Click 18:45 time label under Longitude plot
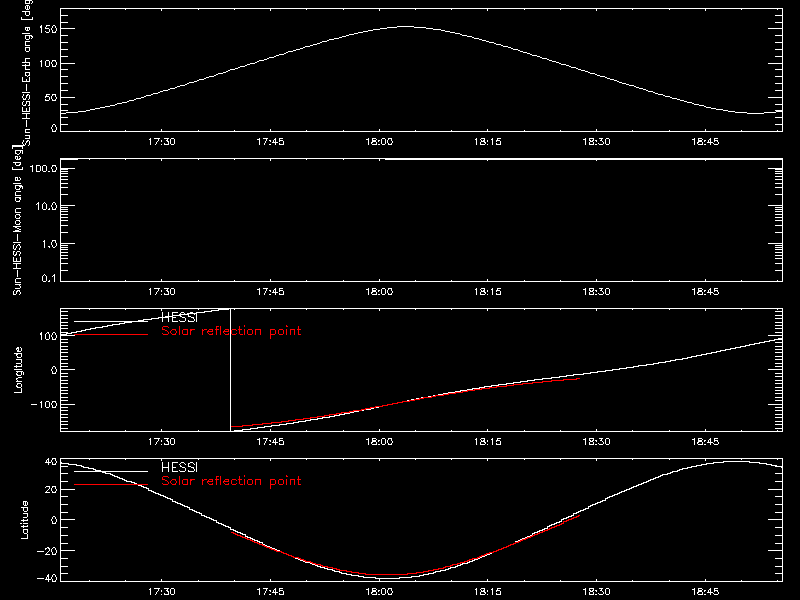Screen dimensions: 800x600 [x=705, y=442]
